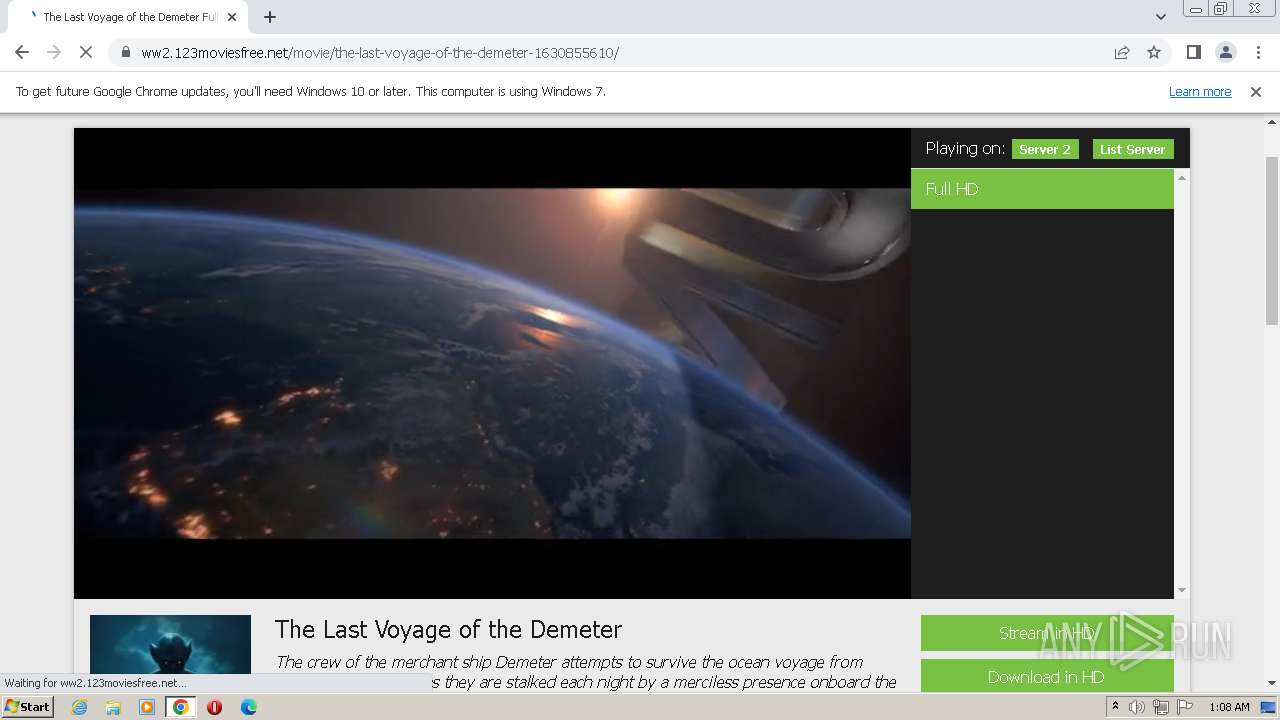The image size is (1280, 720).
Task: Open the media player taskbar icon
Action: coord(147,707)
